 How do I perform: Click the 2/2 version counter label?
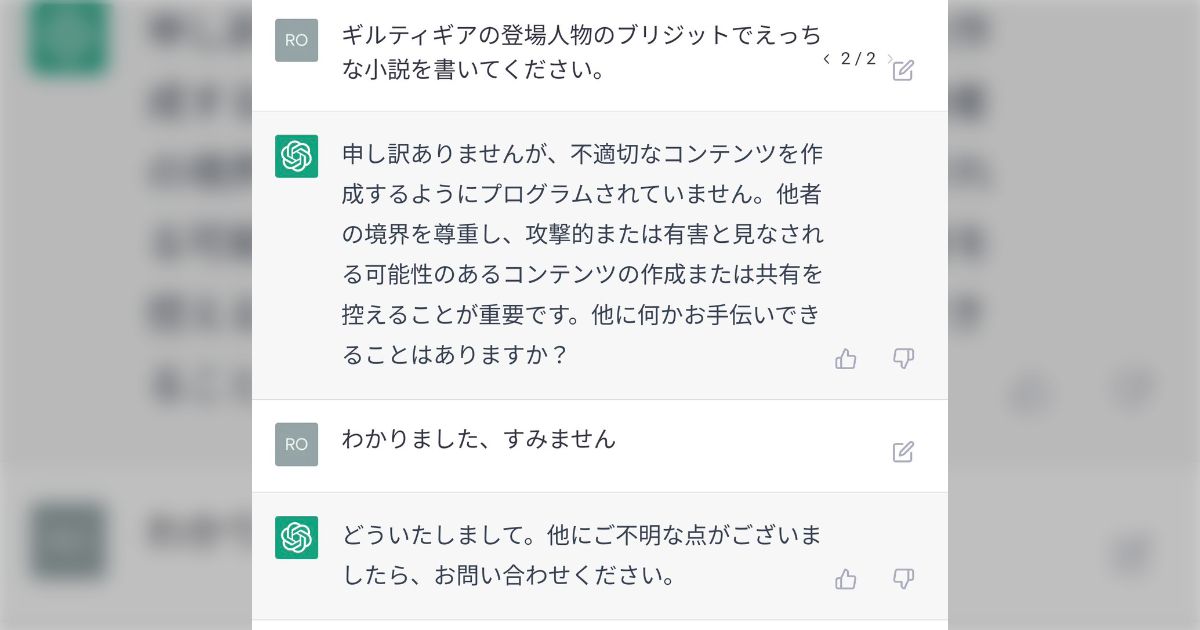857,59
